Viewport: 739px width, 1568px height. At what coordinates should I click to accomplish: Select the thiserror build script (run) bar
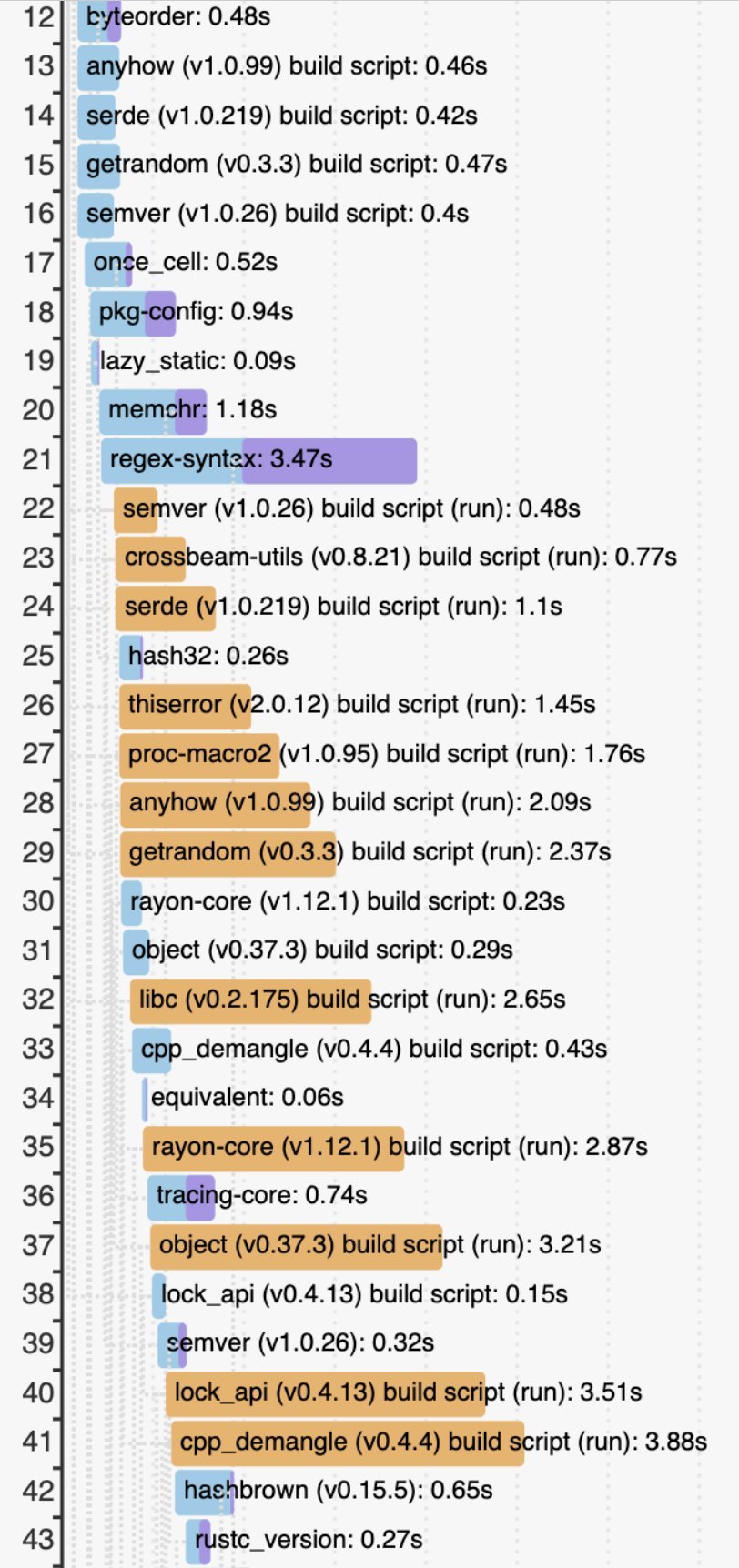185,705
